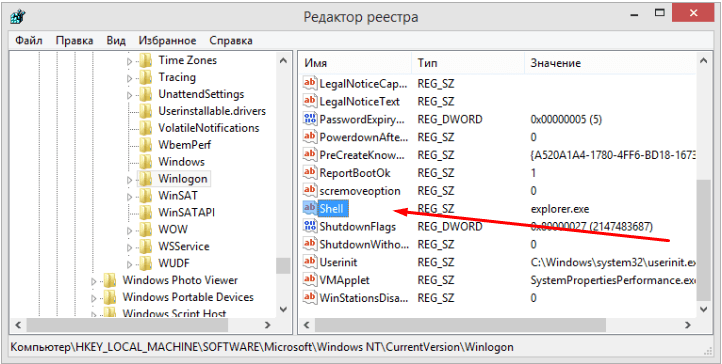Expand the WUDF tree node
Screen dimensions: 722x364
tap(130, 264)
